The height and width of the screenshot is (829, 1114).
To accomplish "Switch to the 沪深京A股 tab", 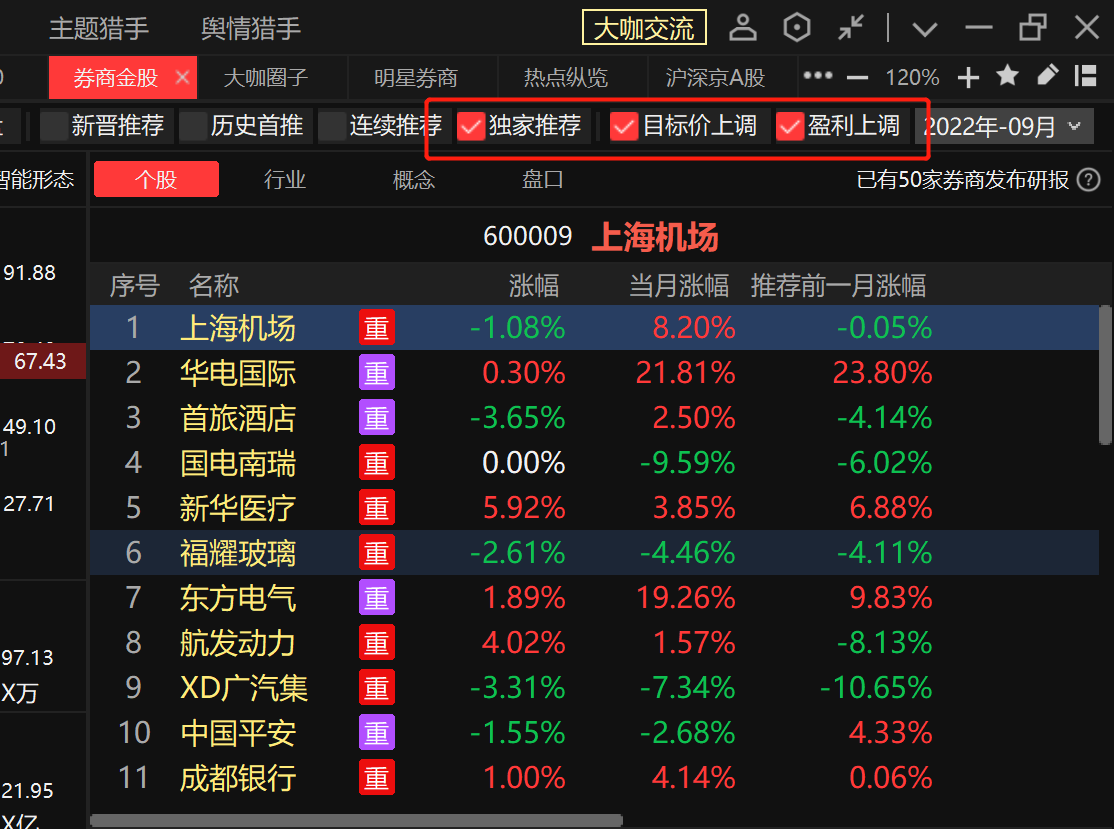I will click(715, 77).
